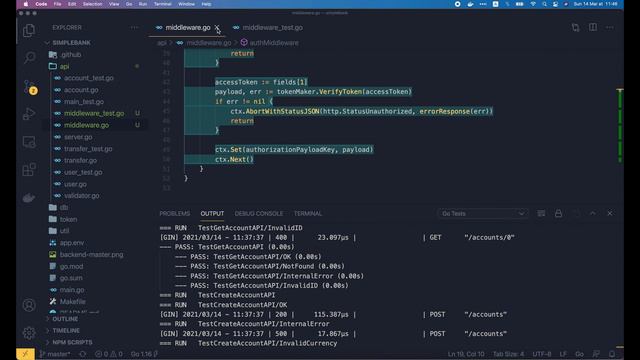Click the open changes icon in editor toolbar
This screenshot has width=640, height=360.
576,27
